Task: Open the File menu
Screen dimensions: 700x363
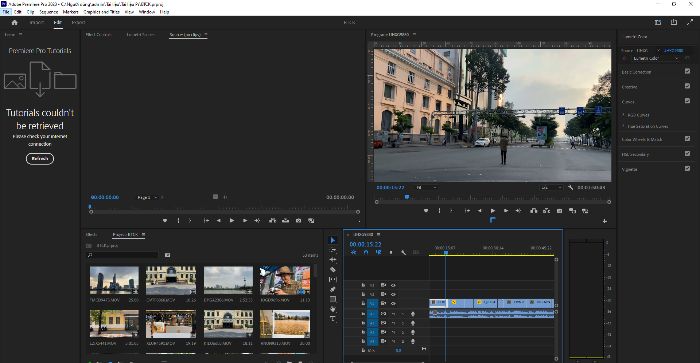Action: (6, 12)
